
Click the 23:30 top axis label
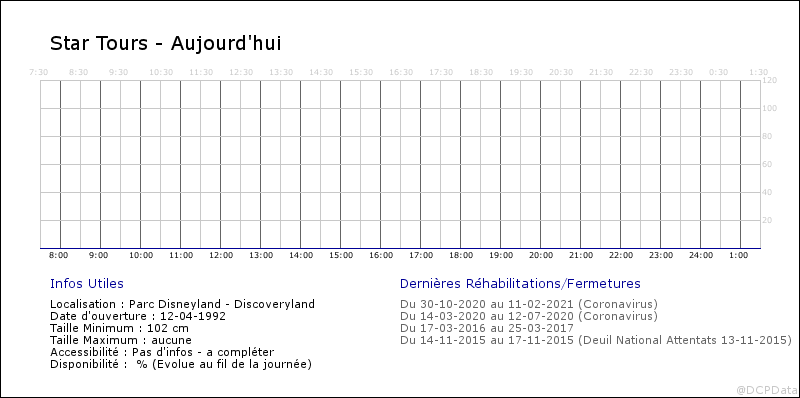(681, 72)
